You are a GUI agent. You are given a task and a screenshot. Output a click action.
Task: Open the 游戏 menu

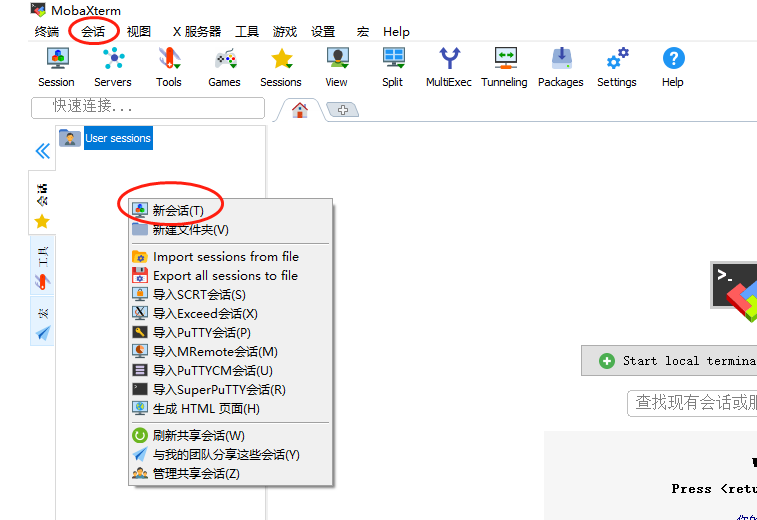(285, 32)
